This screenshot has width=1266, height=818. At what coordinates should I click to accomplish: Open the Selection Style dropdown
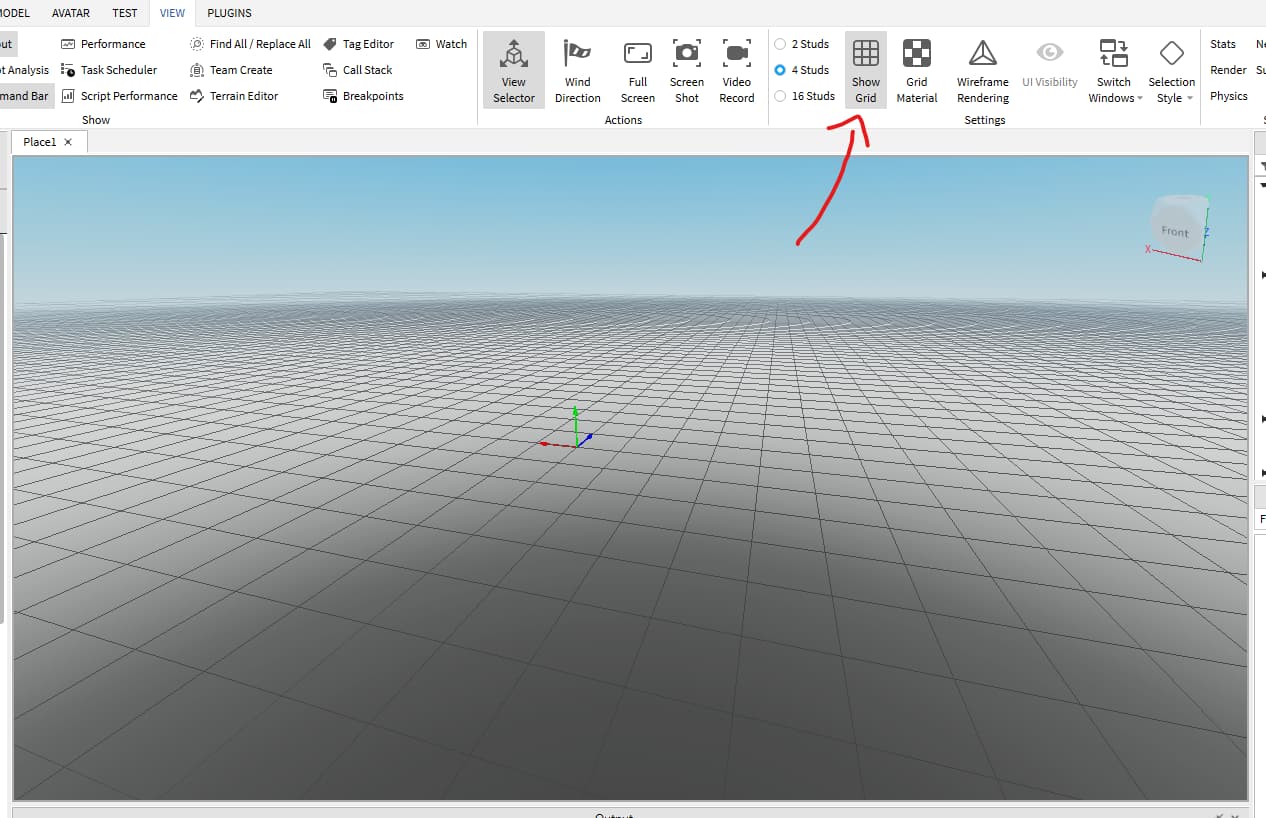point(1171,69)
